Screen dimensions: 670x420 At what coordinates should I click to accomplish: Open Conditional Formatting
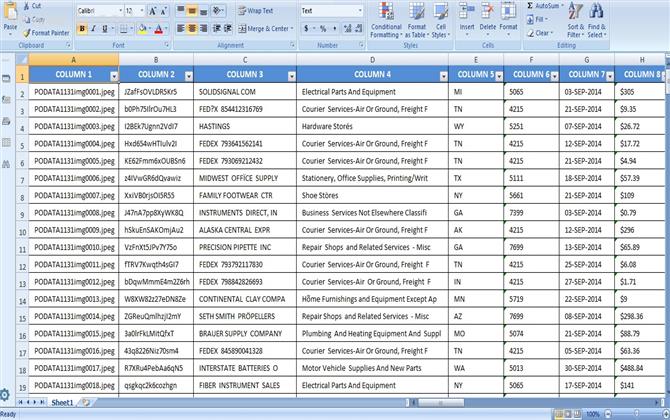click(386, 20)
